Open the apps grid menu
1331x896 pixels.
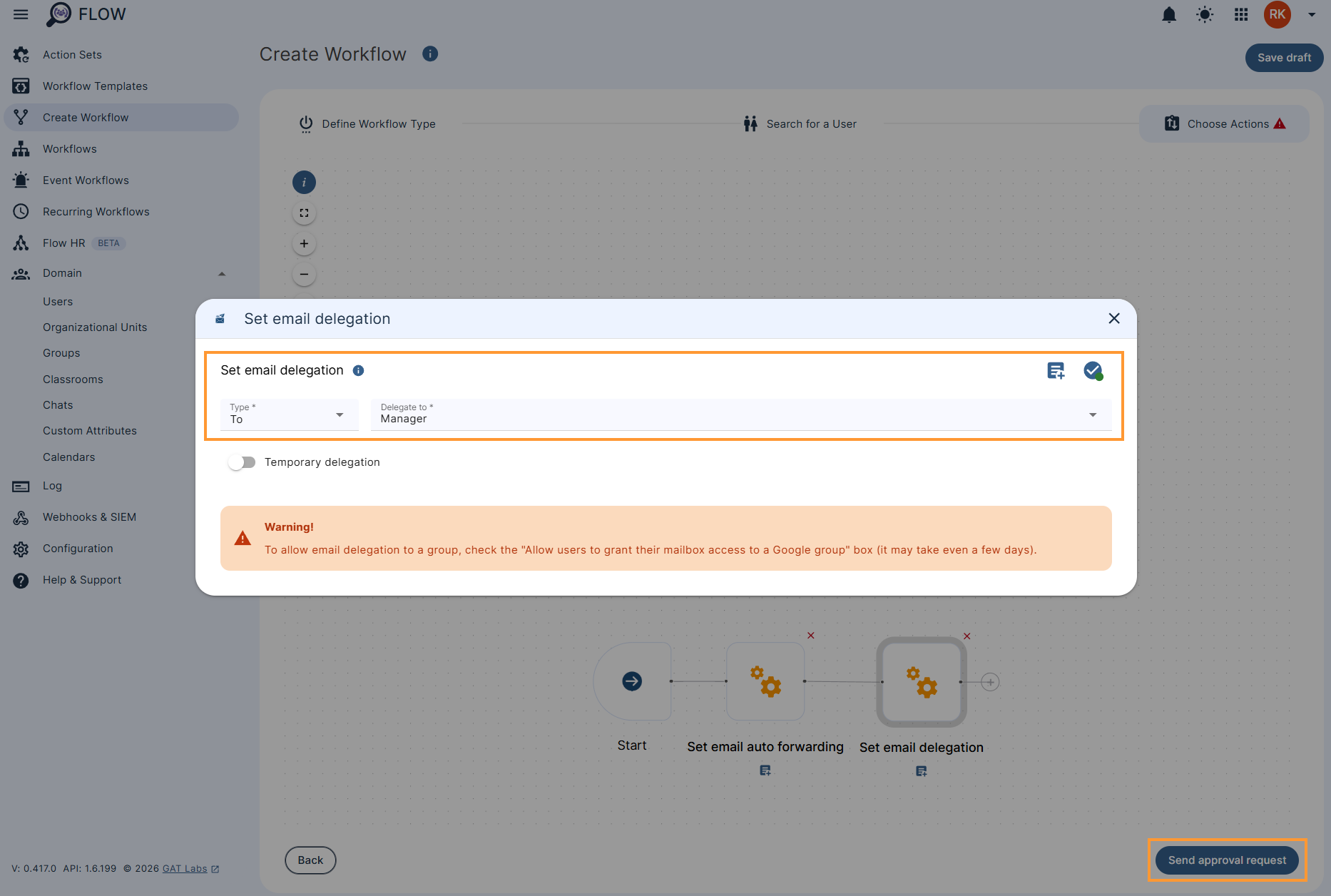[1241, 14]
